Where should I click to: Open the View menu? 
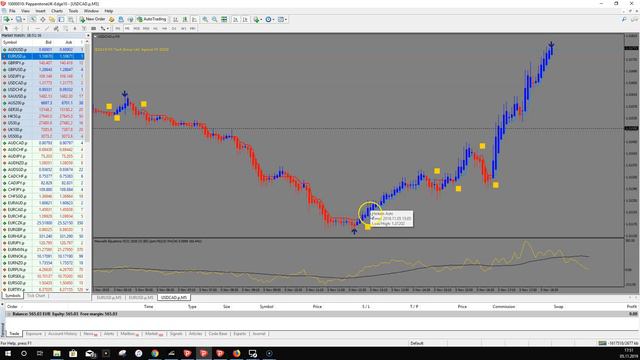tap(25, 11)
